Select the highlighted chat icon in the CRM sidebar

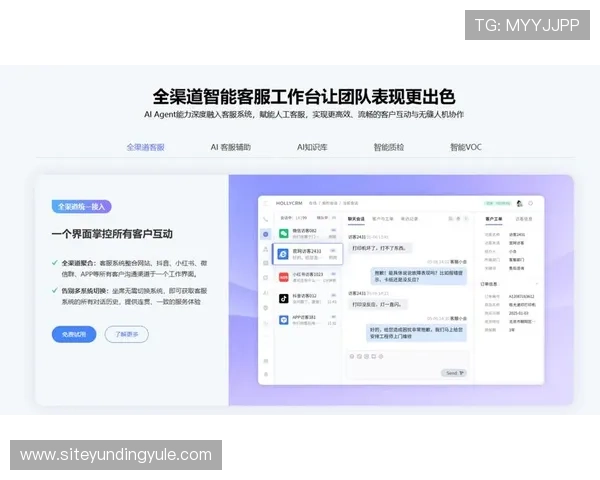pyautogui.click(x=266, y=234)
